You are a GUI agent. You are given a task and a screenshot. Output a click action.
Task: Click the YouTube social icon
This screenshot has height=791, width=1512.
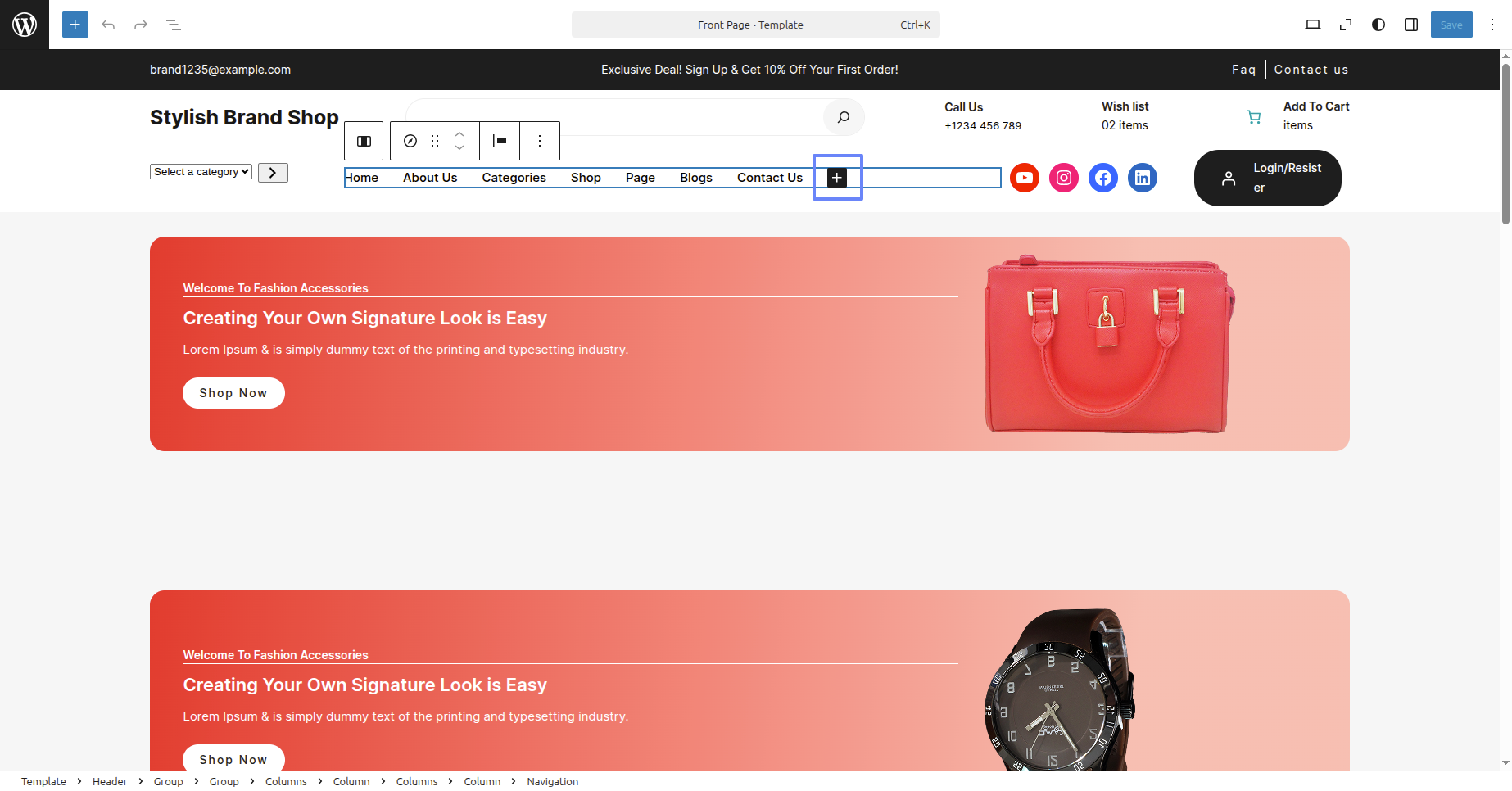[1025, 178]
